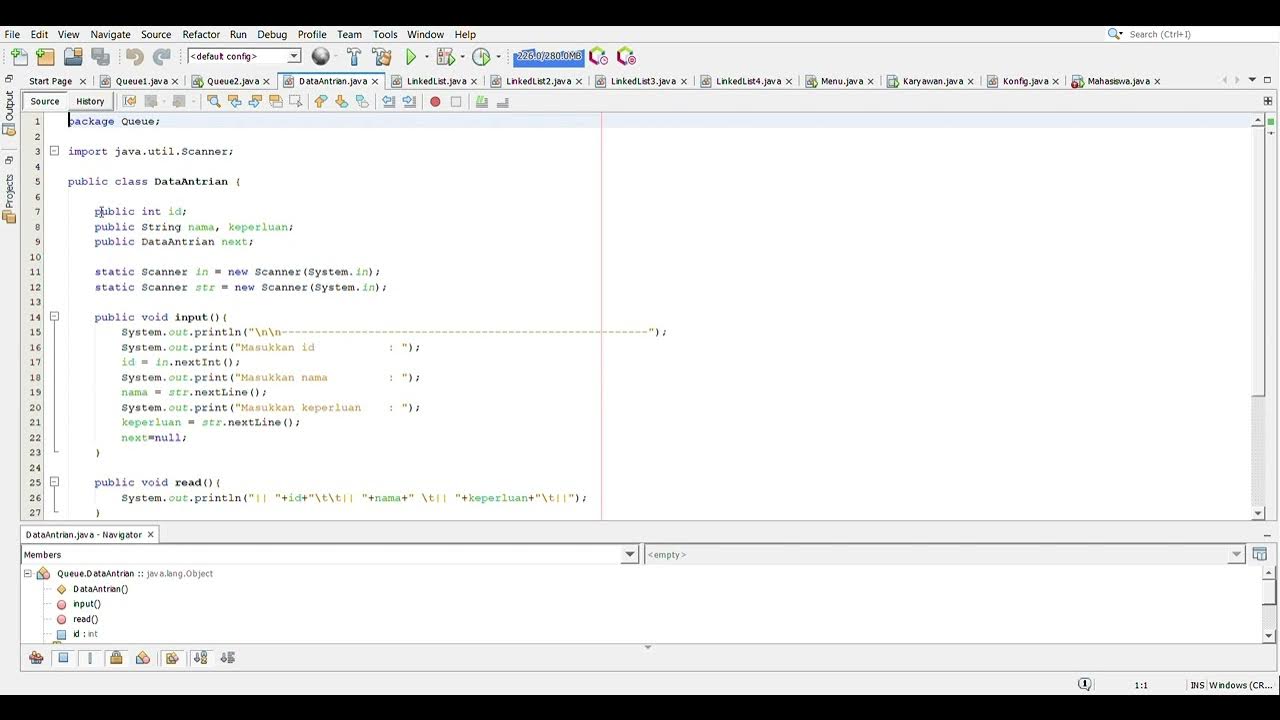The image size is (1280, 720).
Task: Toggle Show Static Members in Navigator
Action: [x=90, y=657]
